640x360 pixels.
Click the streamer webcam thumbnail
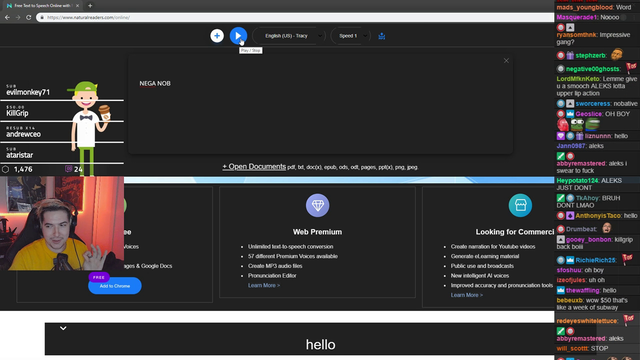click(x=62, y=223)
